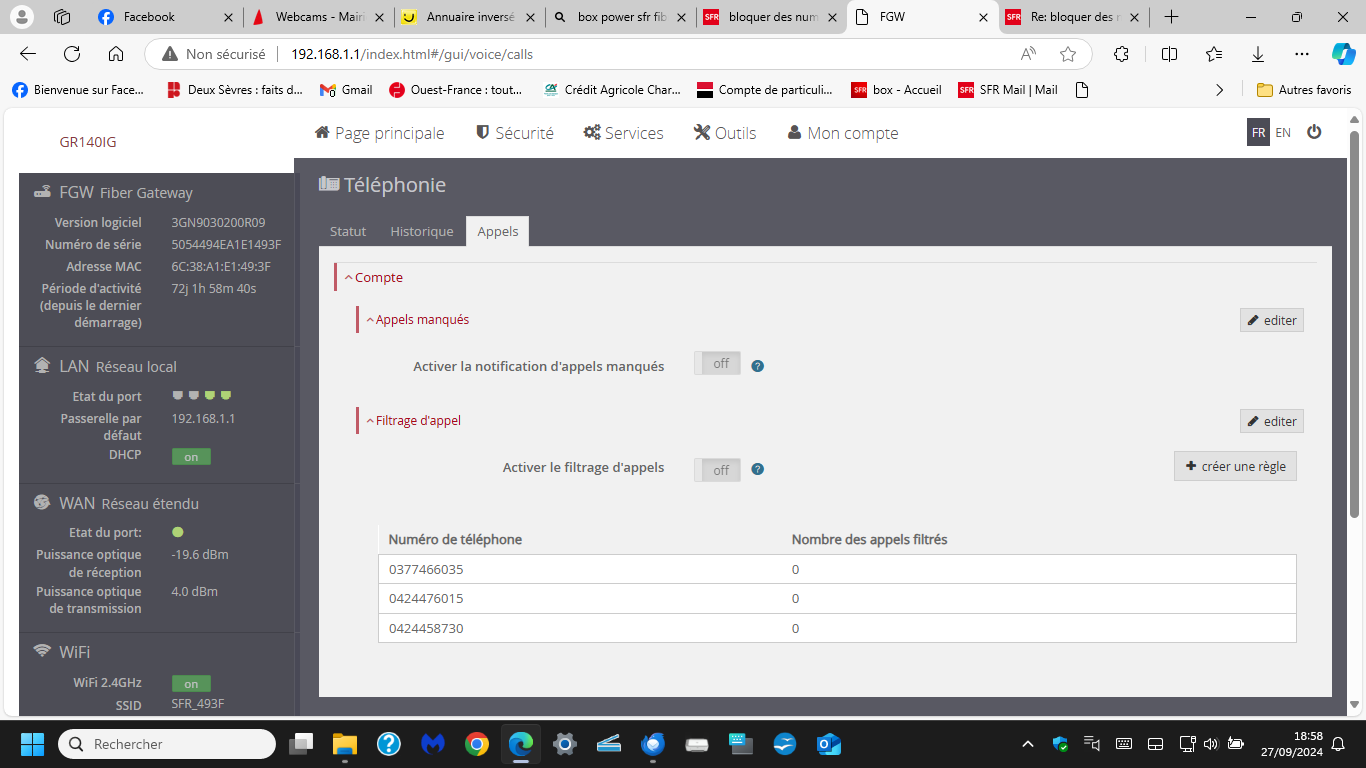Enable the call filtering switch

[x=717, y=470]
